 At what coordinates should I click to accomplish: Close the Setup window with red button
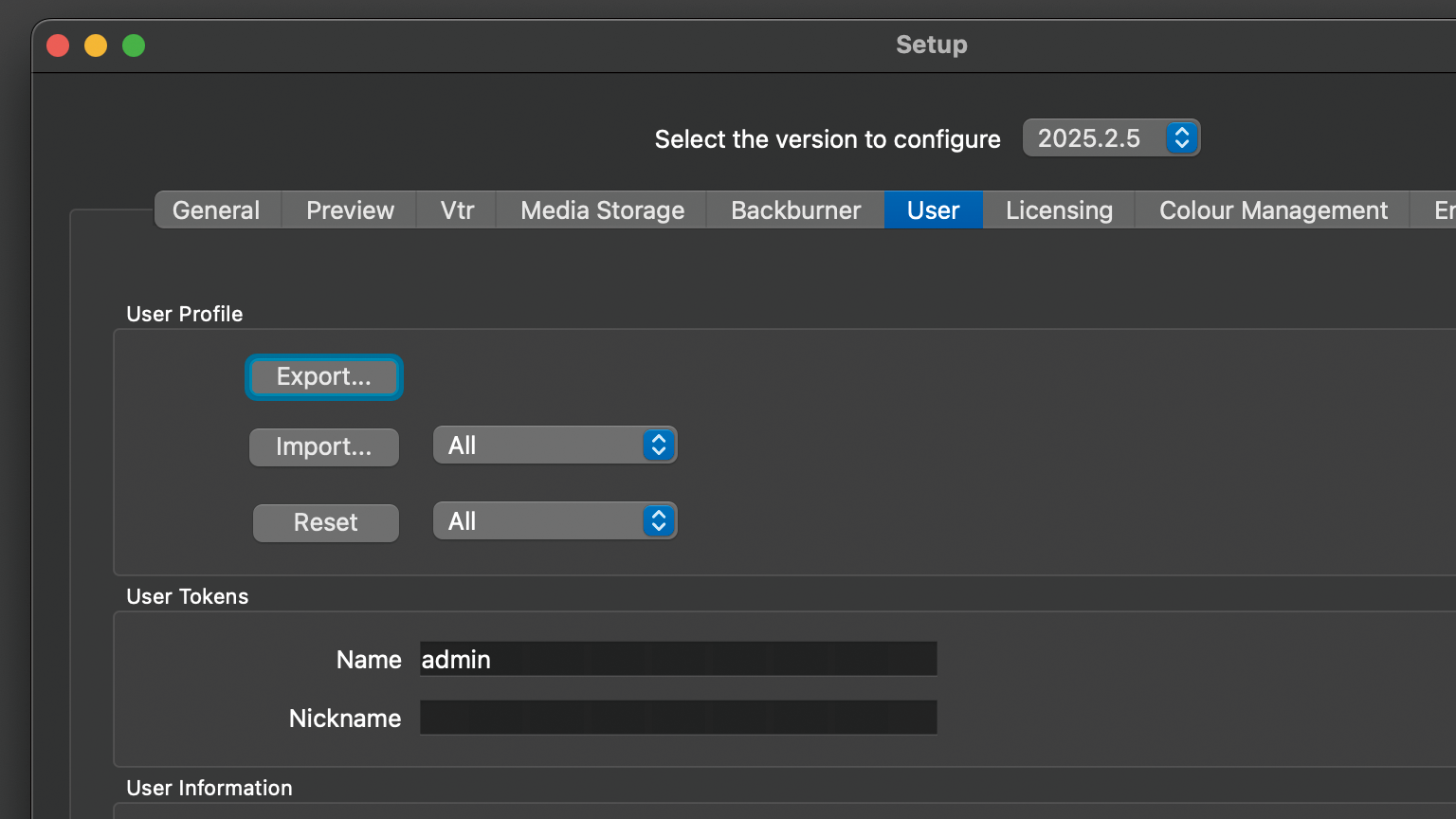click(58, 45)
